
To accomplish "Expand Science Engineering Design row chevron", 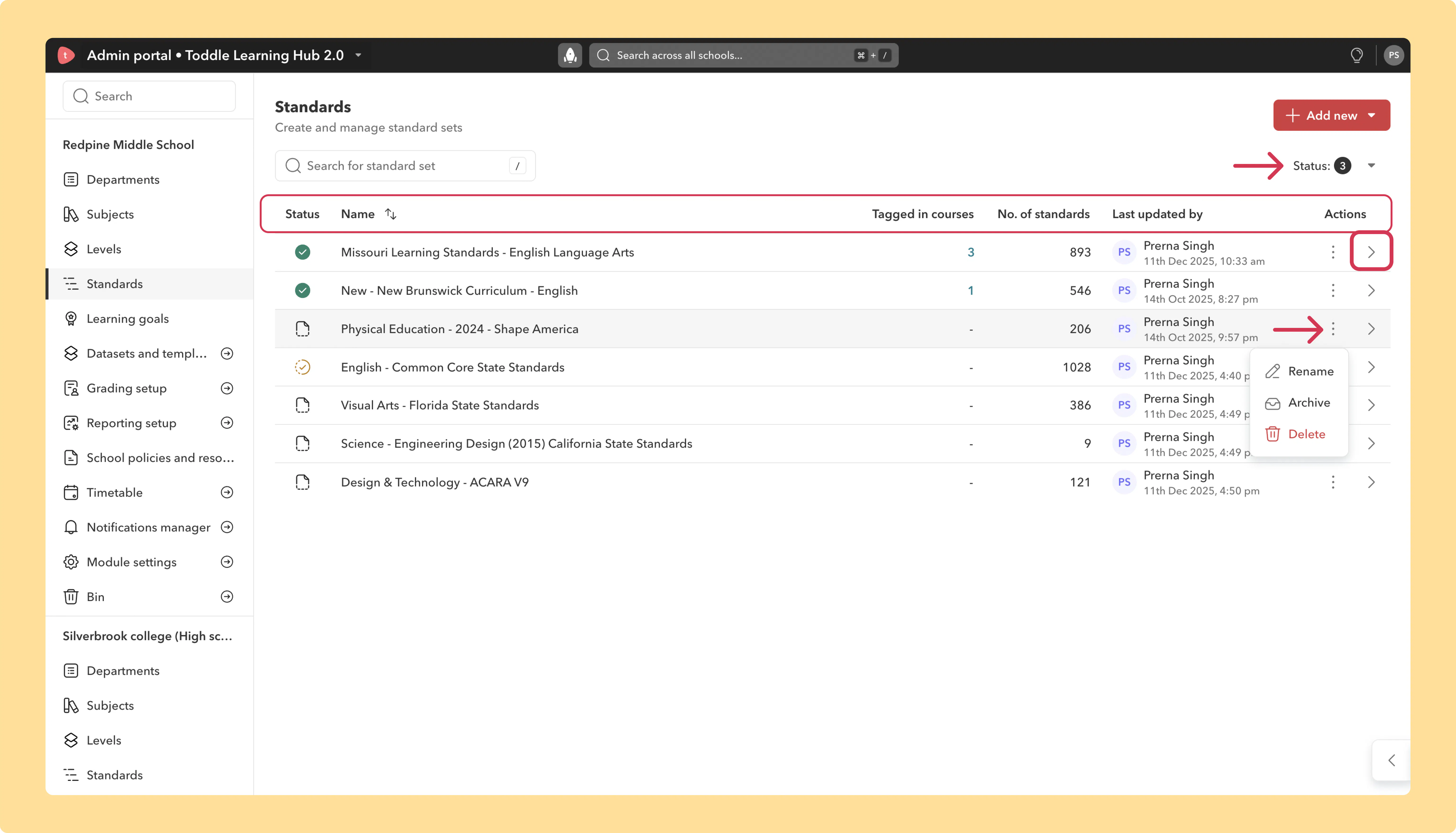I will coord(1371,443).
